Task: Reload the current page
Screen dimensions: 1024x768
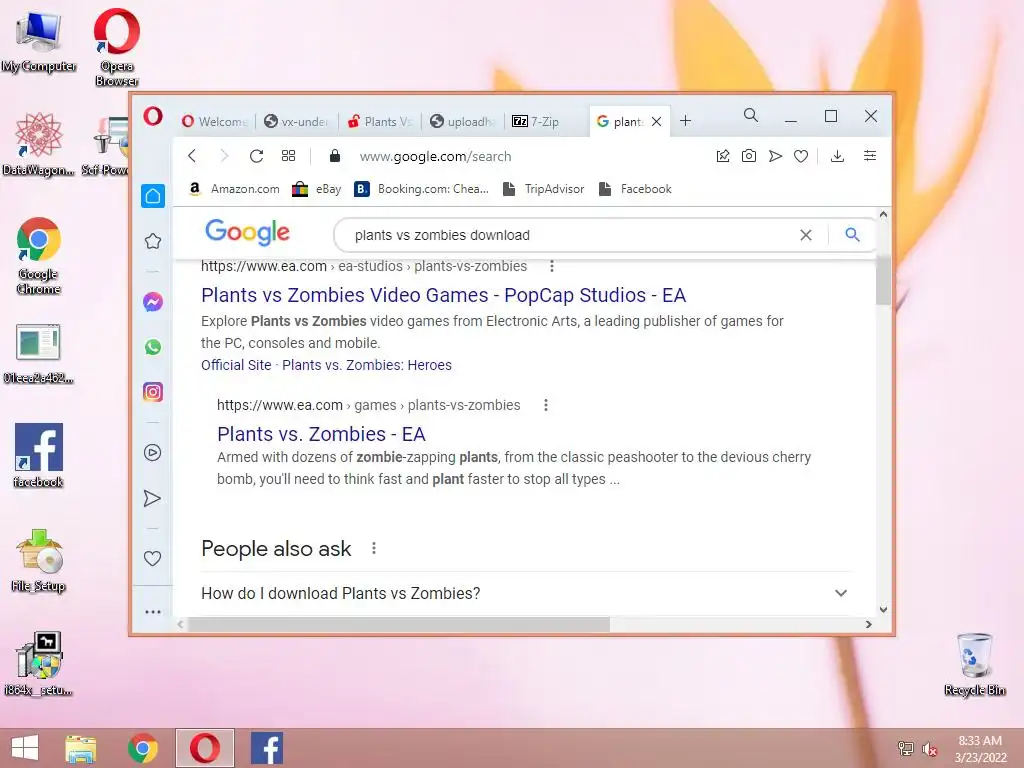Action: point(256,156)
